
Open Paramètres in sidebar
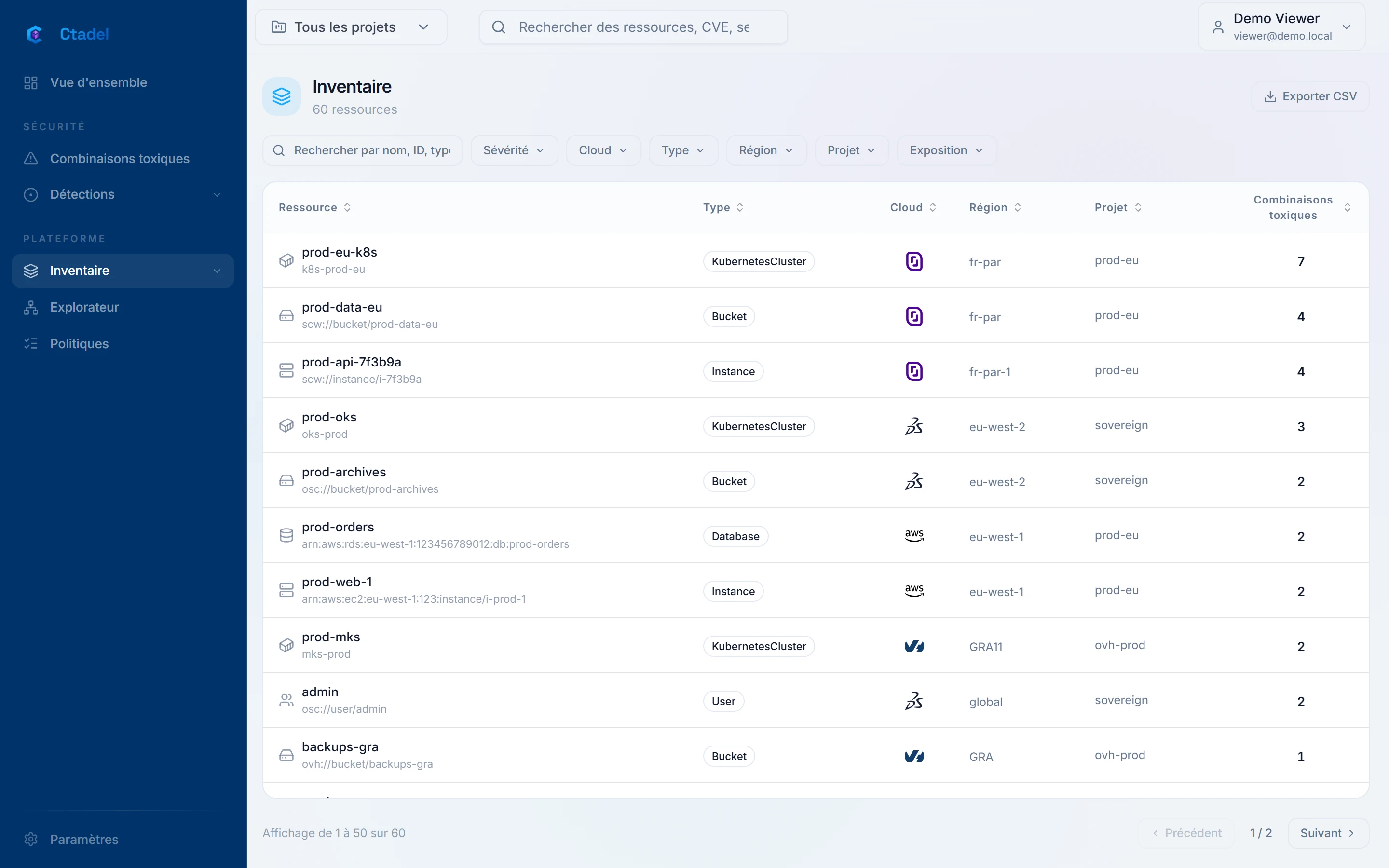point(123,839)
